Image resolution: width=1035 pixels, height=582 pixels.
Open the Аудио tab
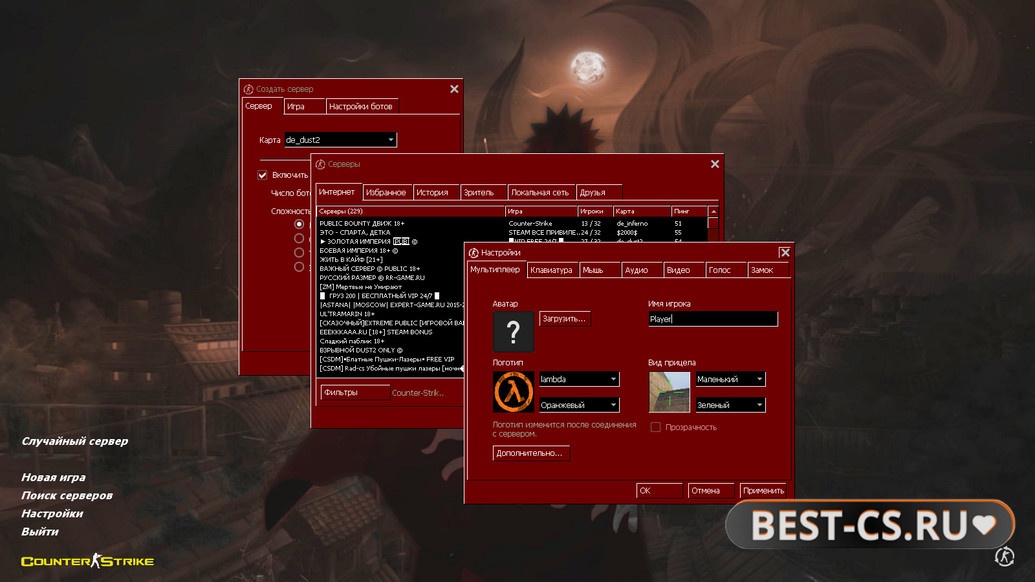point(642,270)
